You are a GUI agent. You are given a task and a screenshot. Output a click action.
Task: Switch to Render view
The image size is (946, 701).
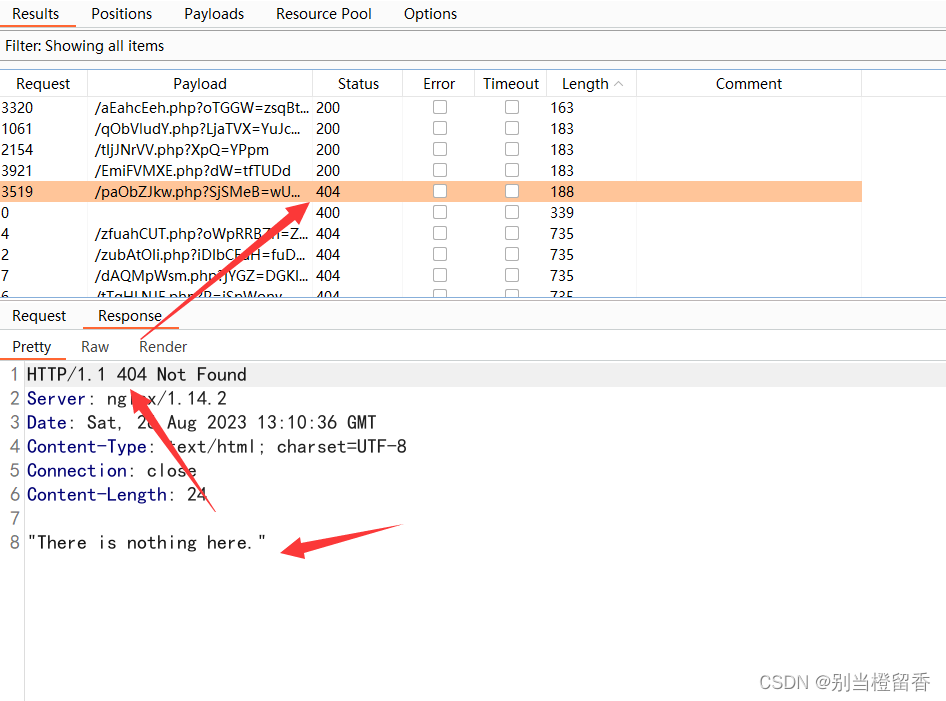pos(163,347)
